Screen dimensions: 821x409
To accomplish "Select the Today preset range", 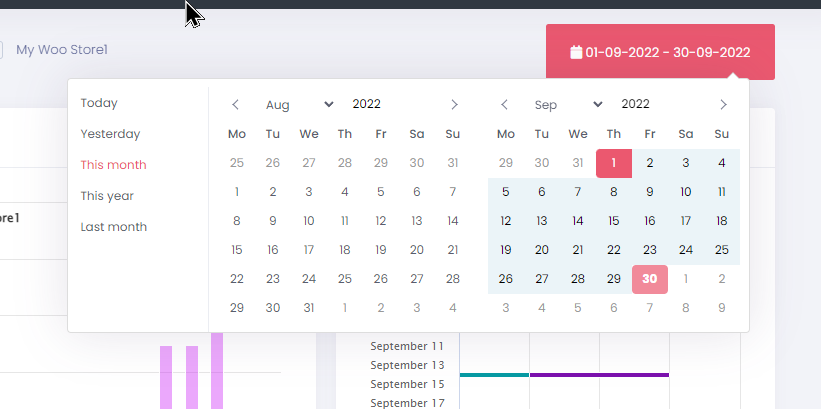I will [99, 103].
